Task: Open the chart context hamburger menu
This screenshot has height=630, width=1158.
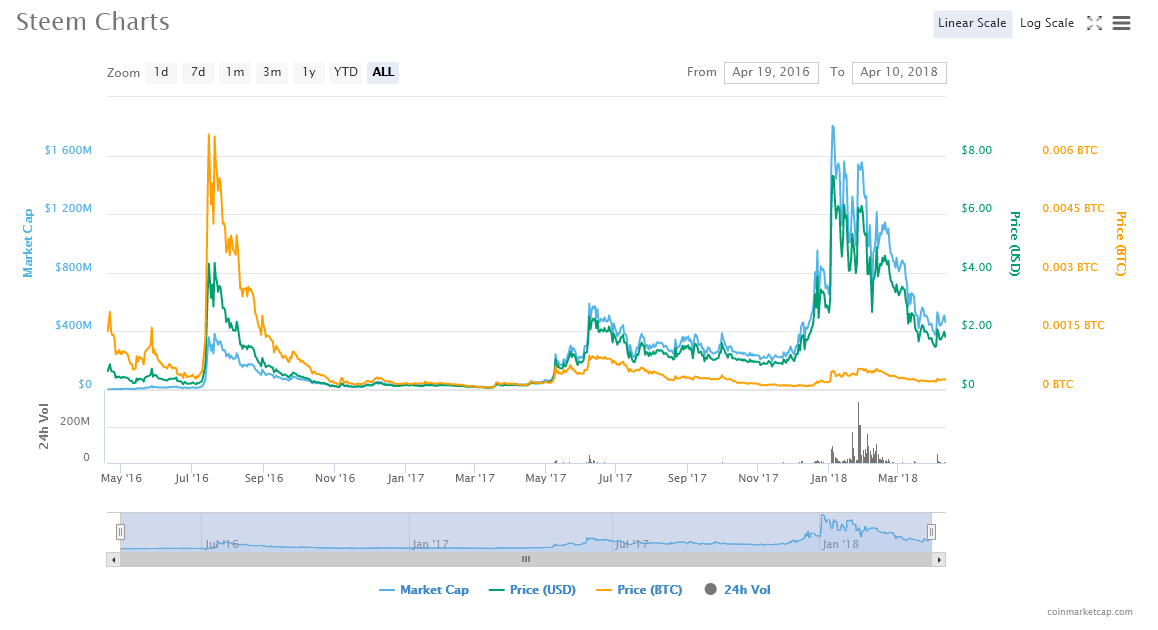Action: point(1121,24)
